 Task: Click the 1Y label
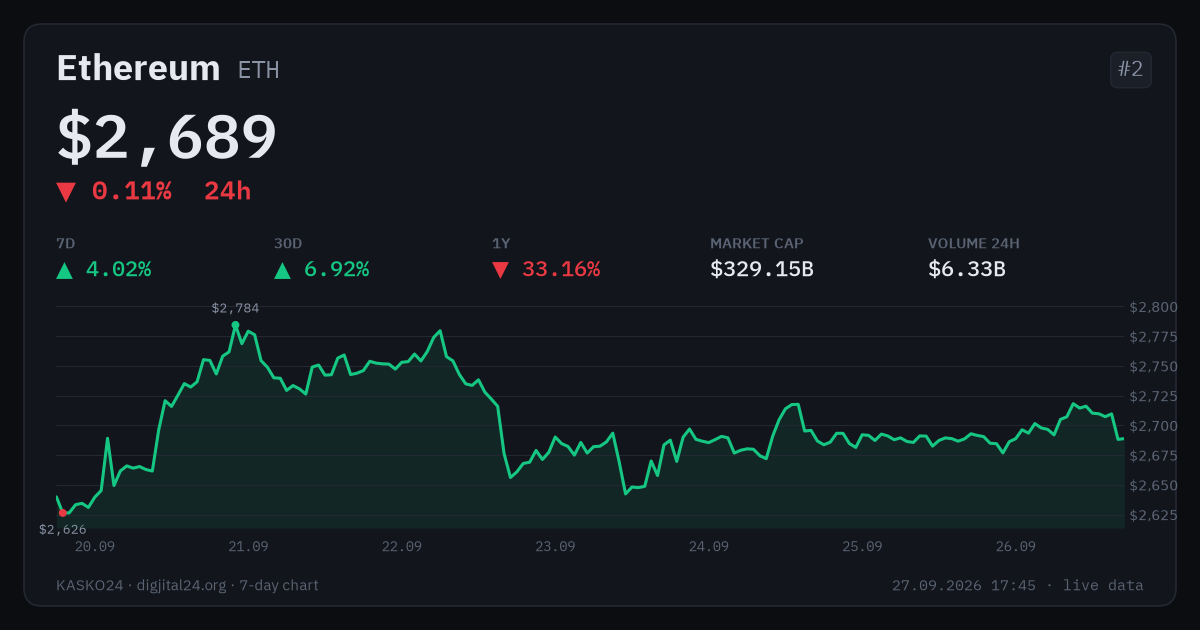point(501,243)
